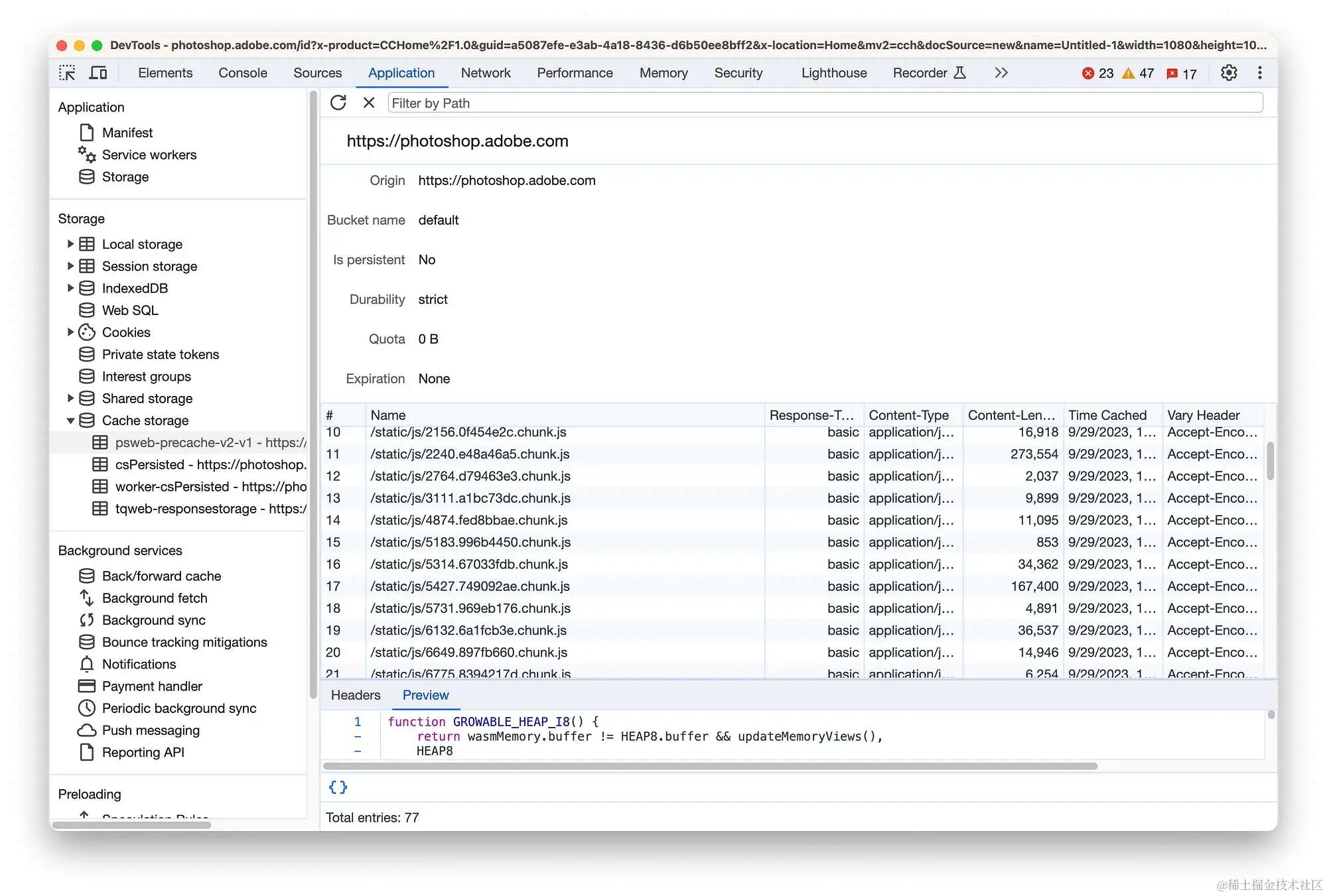Click the pretty print braces icon
The image size is (1327, 896).
click(338, 787)
